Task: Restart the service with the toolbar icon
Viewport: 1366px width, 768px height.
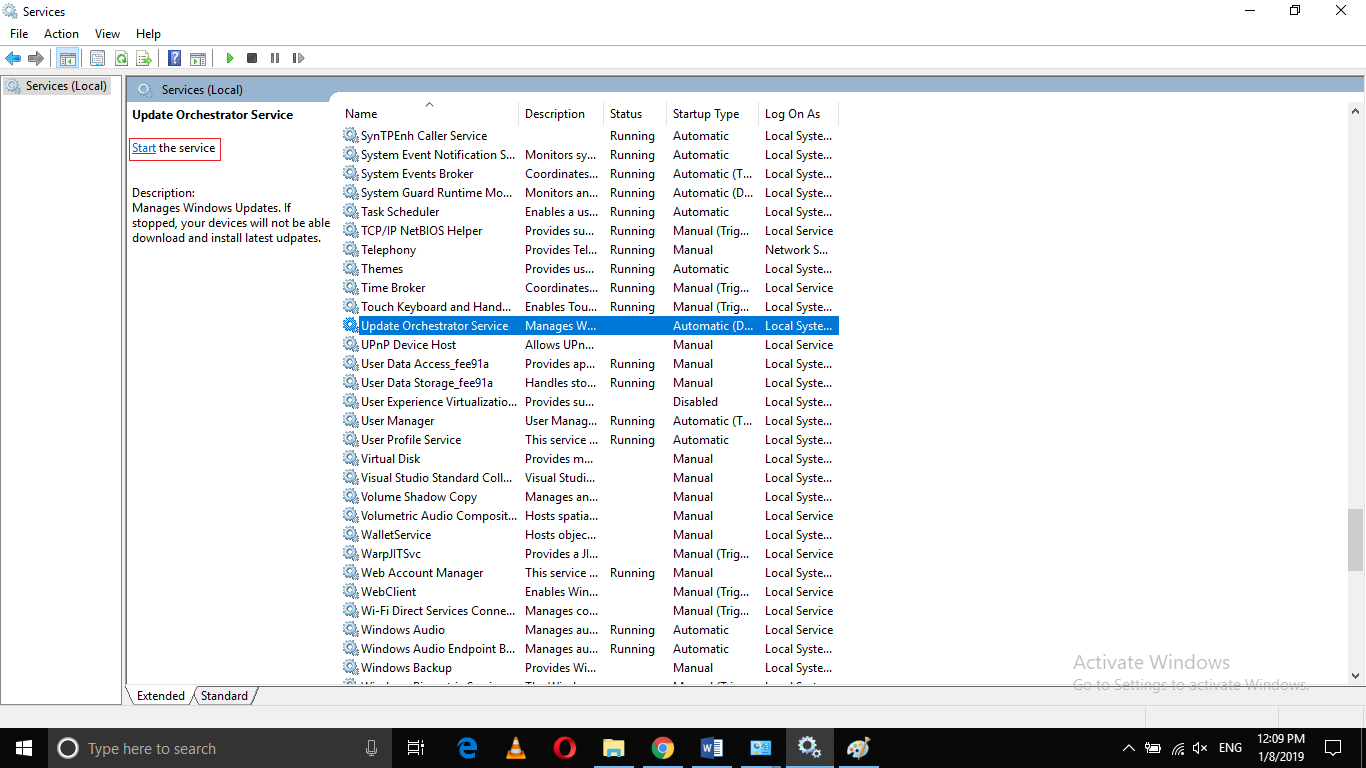Action: click(298, 58)
